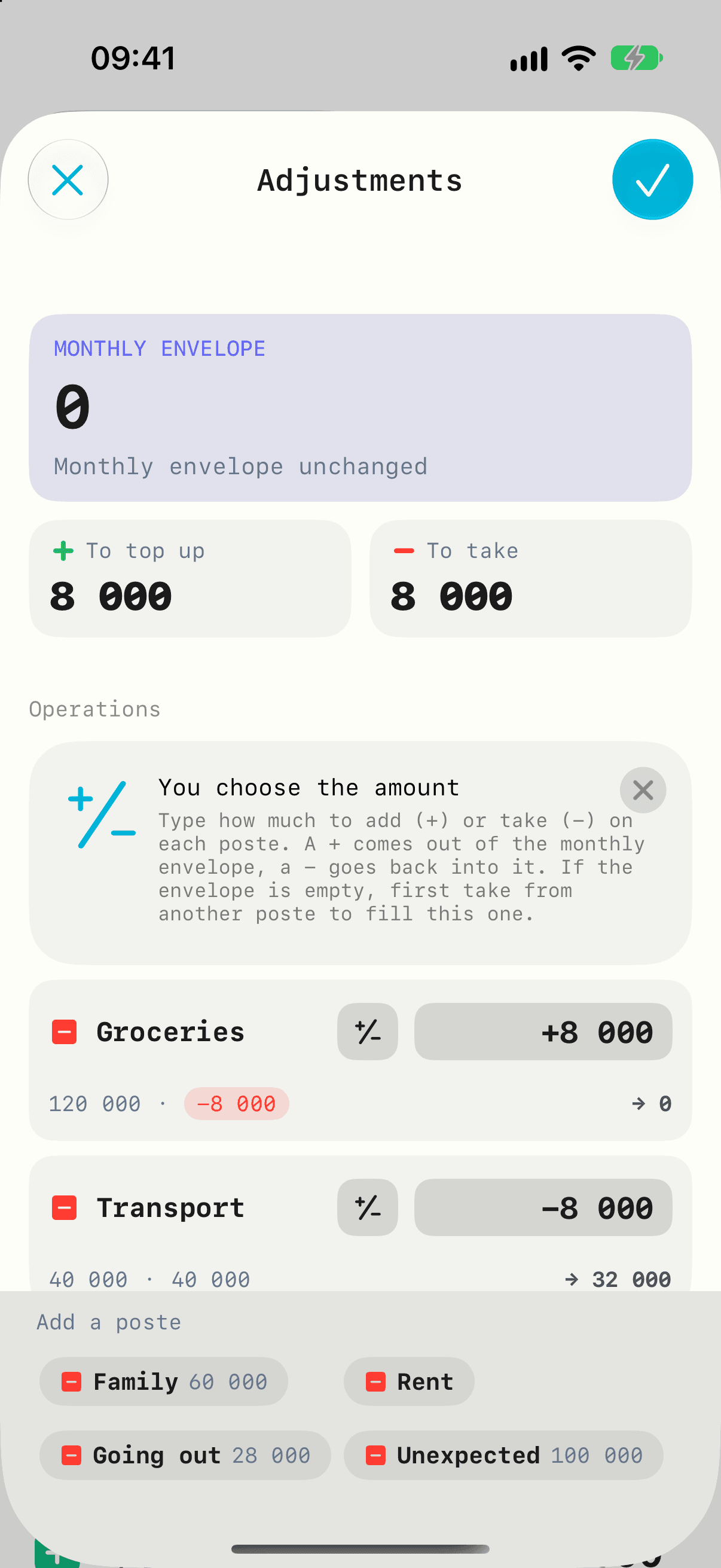Tap the large +/− icon in the tip card
Viewport: 721px width, 1568px height.
point(102,814)
